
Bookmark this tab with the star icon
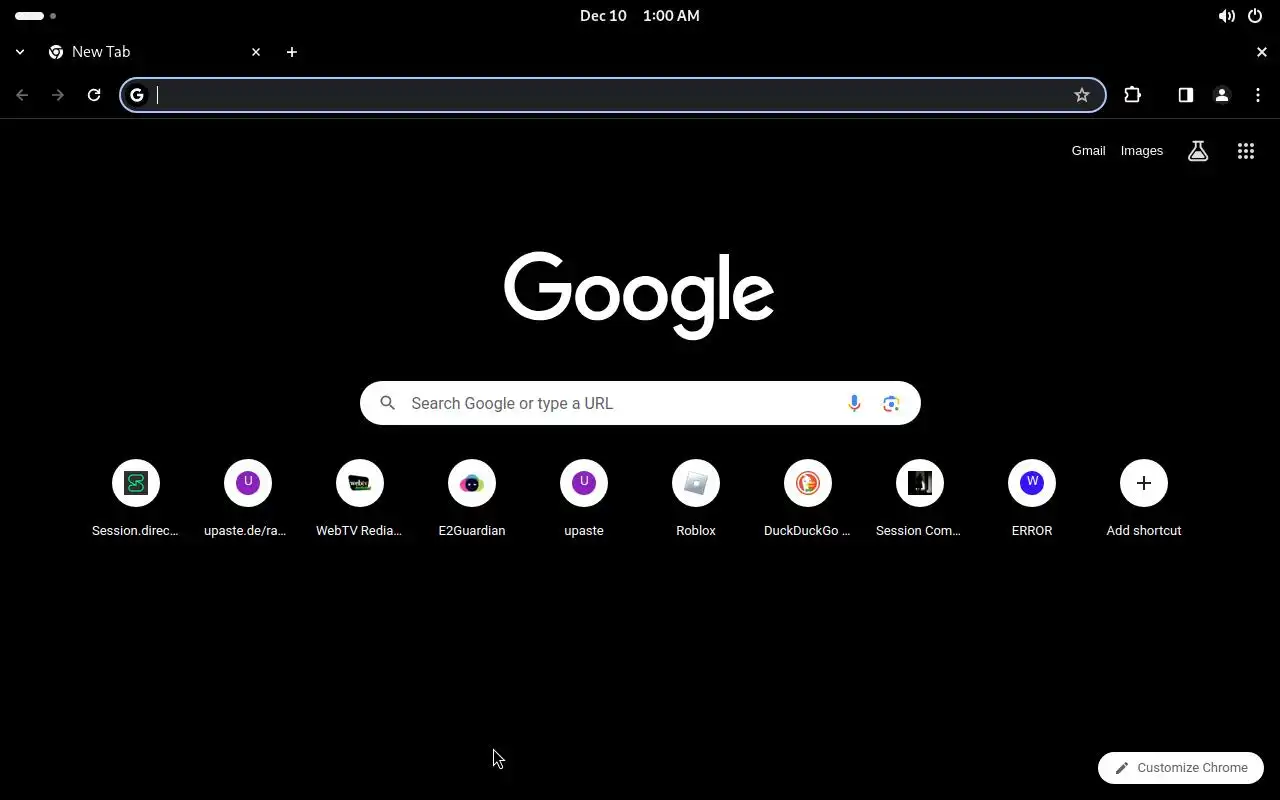pos(1081,95)
